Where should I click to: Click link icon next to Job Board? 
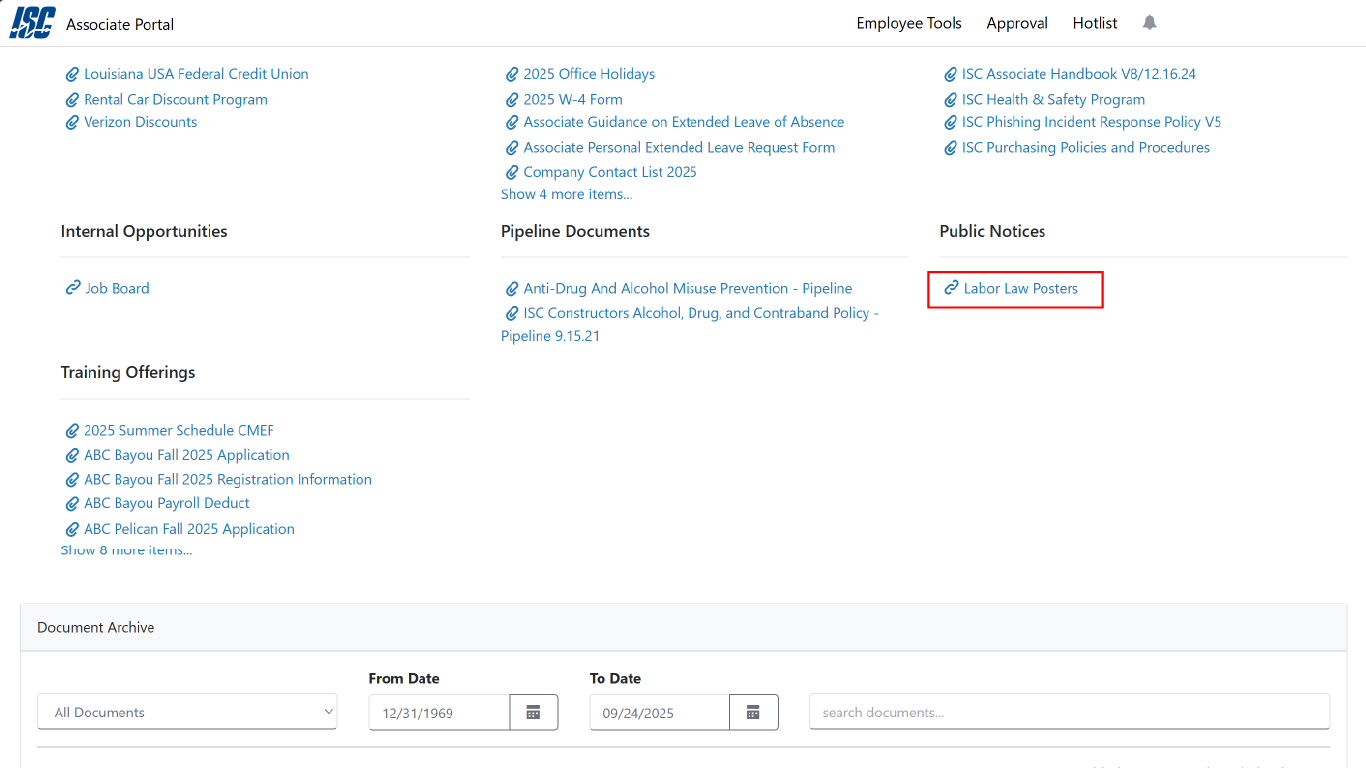tap(72, 288)
